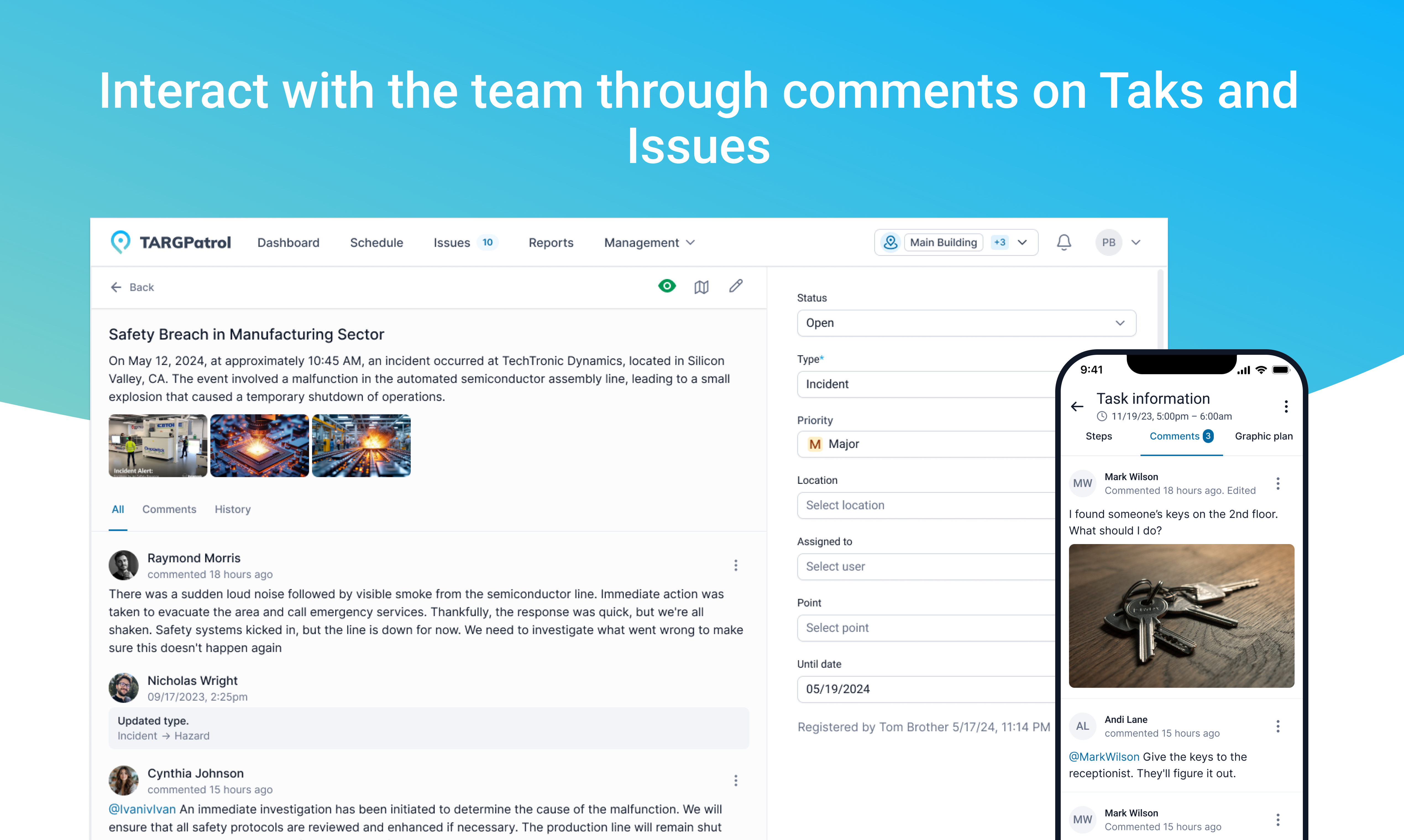The image size is (1404, 840).
Task: Switch to the web Comments tab
Action: (x=169, y=510)
